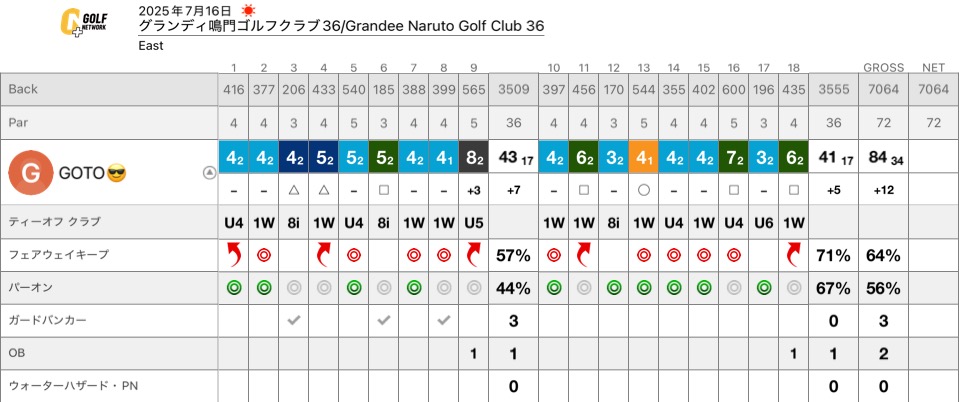Screen dimensions: 959x402
Task: Toggle hole 3 guard bunker checkmark
Action: point(294,320)
